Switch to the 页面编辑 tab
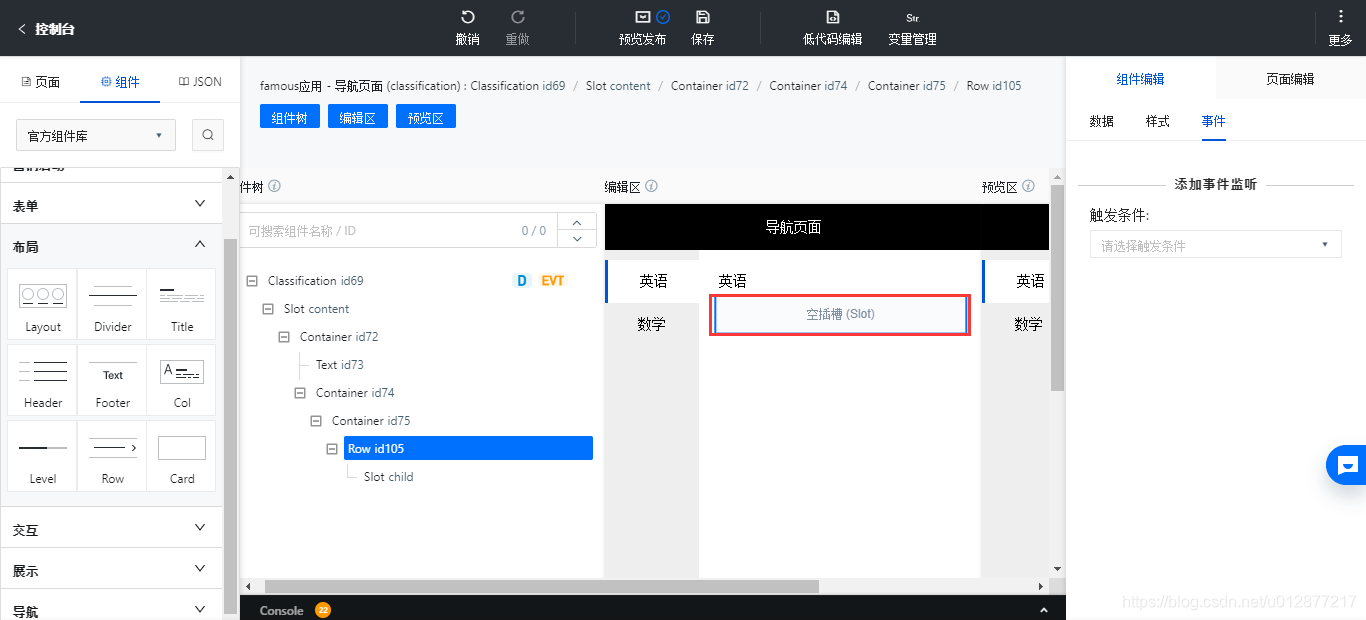 1290,79
